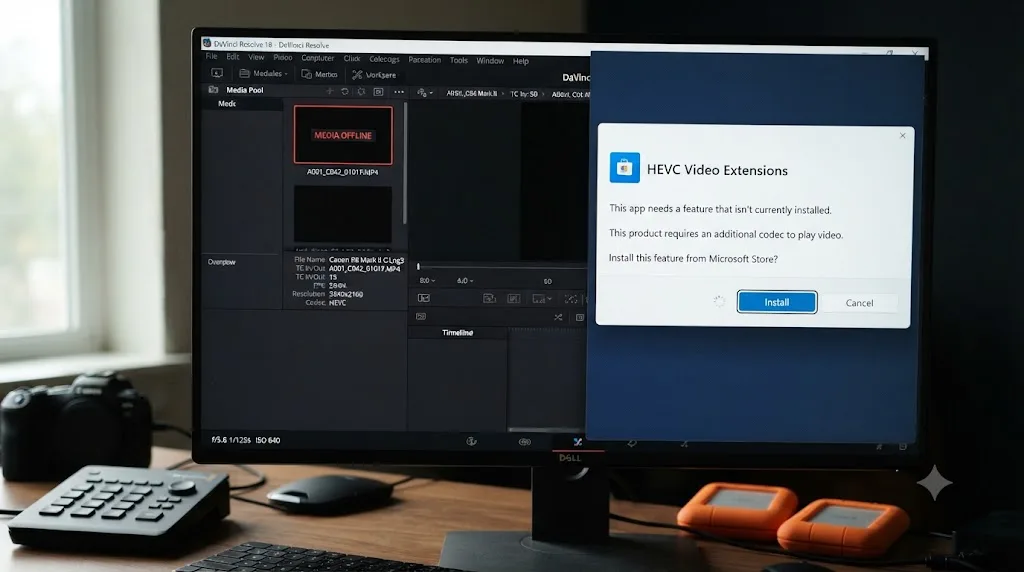Expand the '8:0' dropdown under the viewer
1024x572 pixels.
[427, 280]
